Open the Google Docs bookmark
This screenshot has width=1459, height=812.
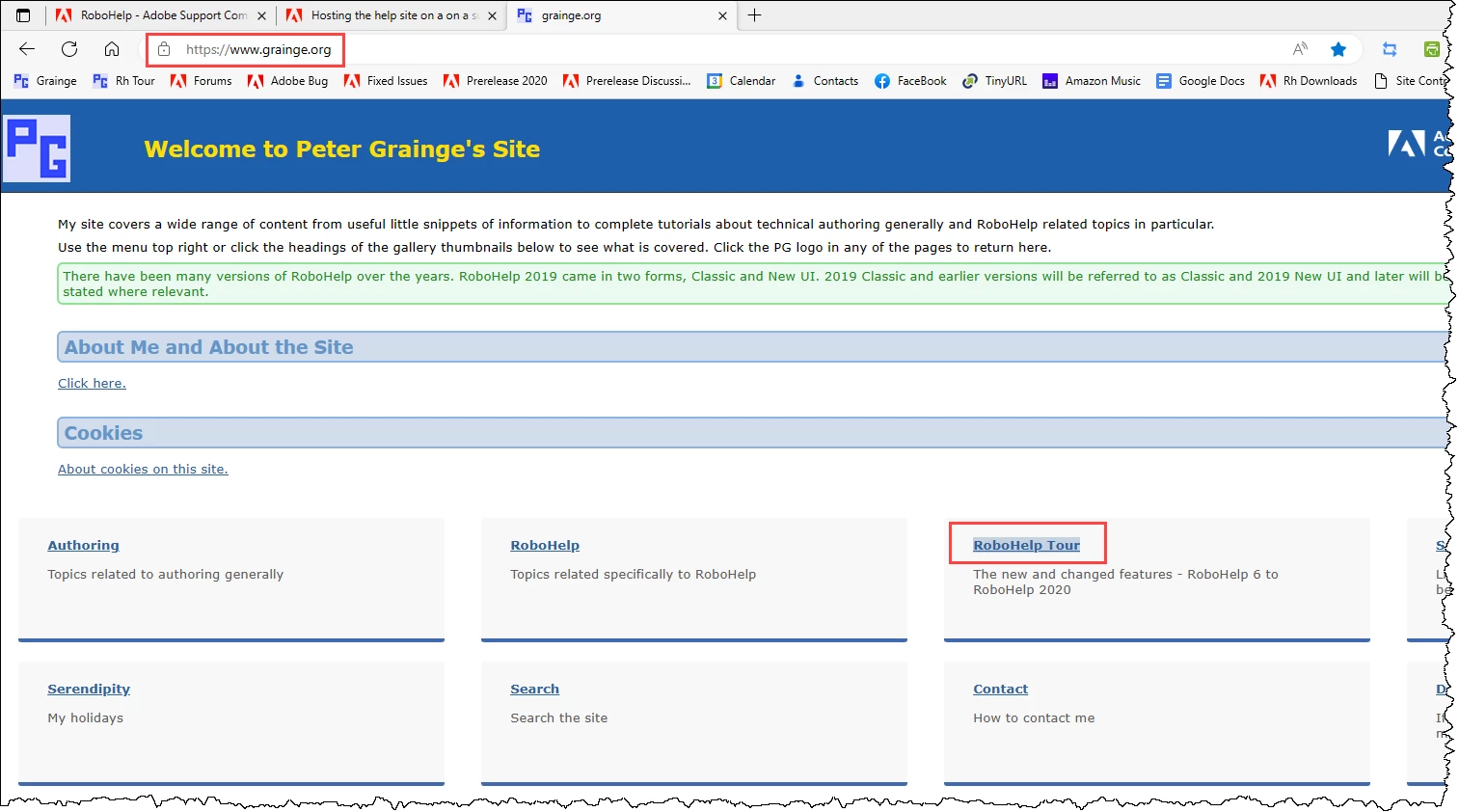[x=1201, y=81]
